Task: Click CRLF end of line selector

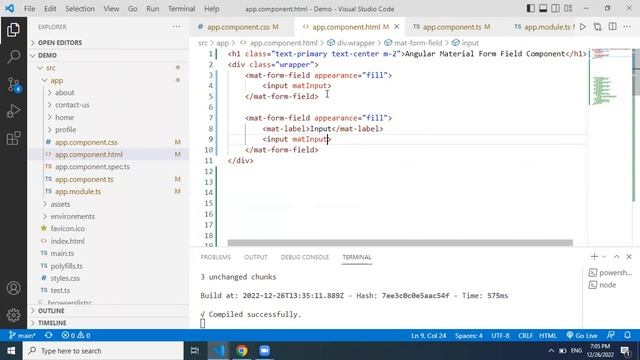Action: tap(525, 336)
